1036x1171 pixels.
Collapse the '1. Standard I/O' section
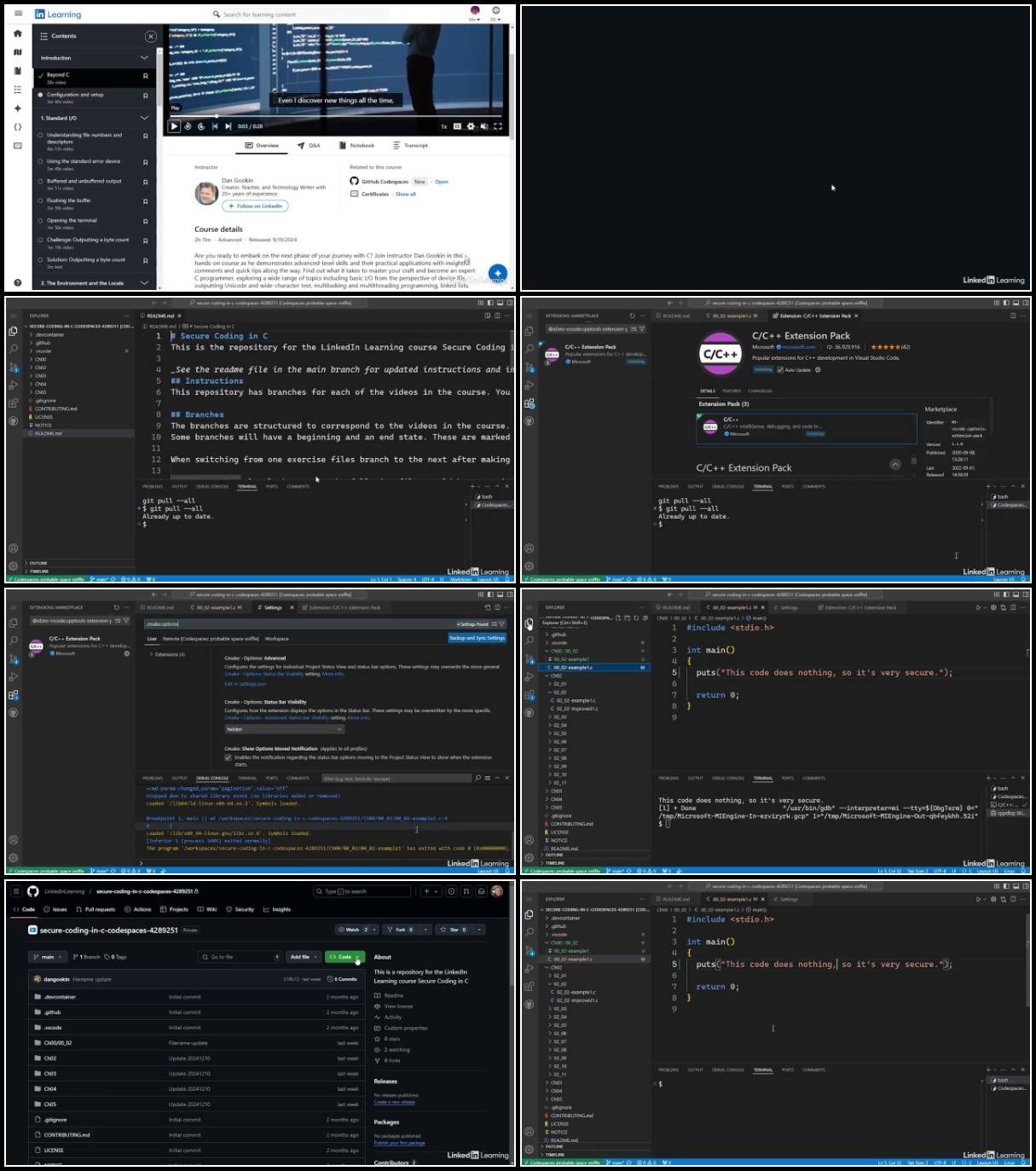point(144,118)
